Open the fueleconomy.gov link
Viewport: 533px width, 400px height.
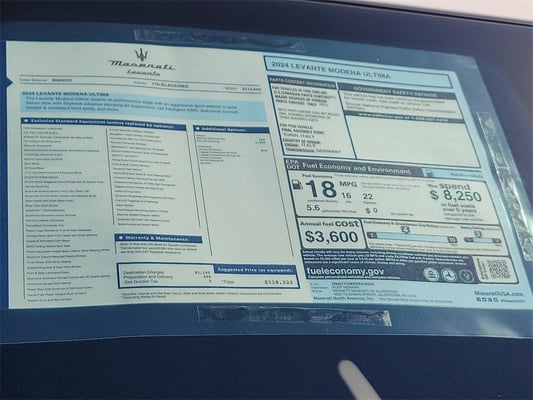pyautogui.click(x=345, y=271)
